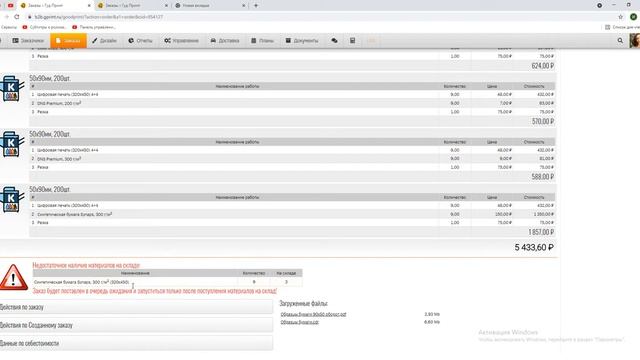The width and height of the screenshot is (640, 360).
Task: Switch to the YouTube pinned tab
Action: (x=11, y=6)
